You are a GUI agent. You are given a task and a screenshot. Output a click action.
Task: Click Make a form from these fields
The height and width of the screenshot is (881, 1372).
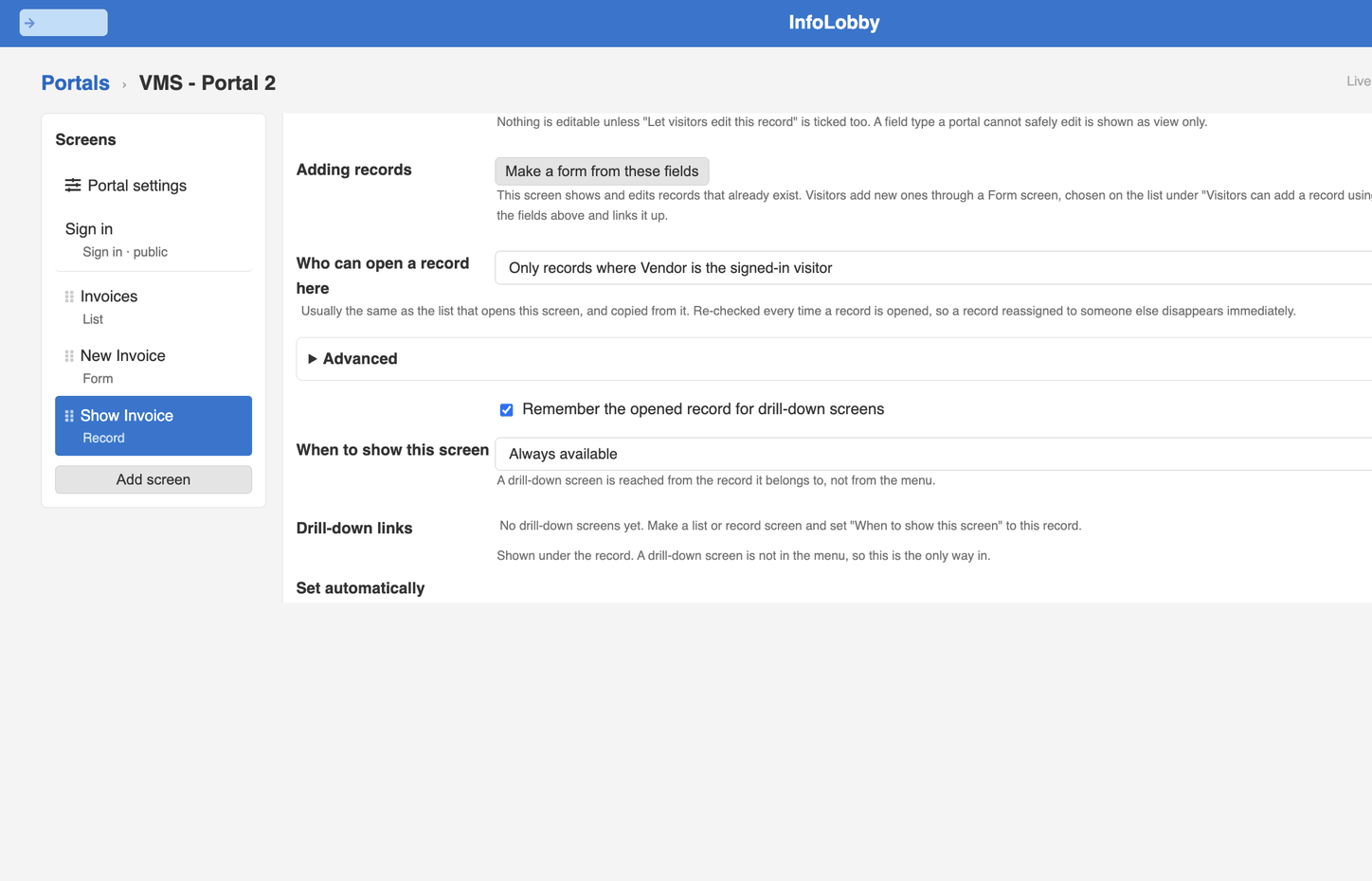602,171
